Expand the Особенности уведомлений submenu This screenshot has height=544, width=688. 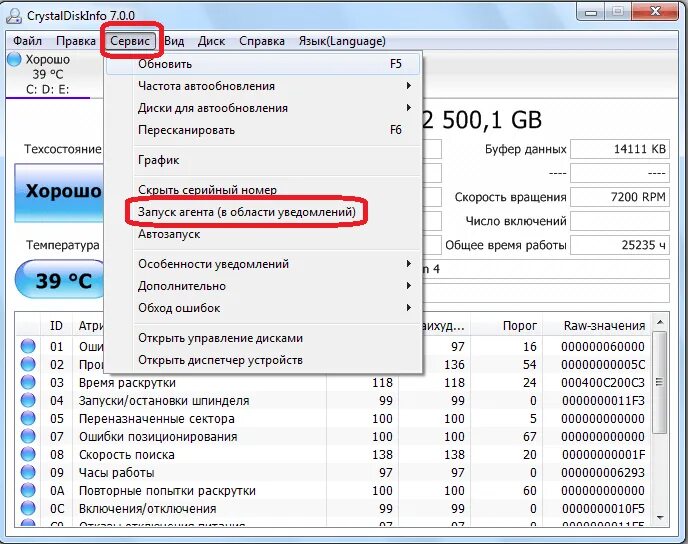tap(263, 264)
